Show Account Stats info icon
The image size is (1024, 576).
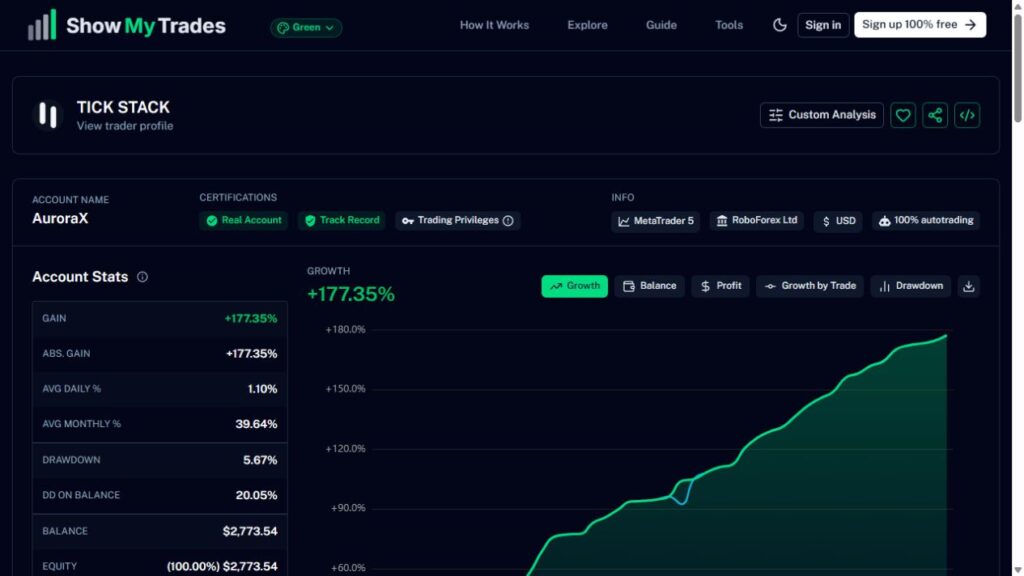142,277
